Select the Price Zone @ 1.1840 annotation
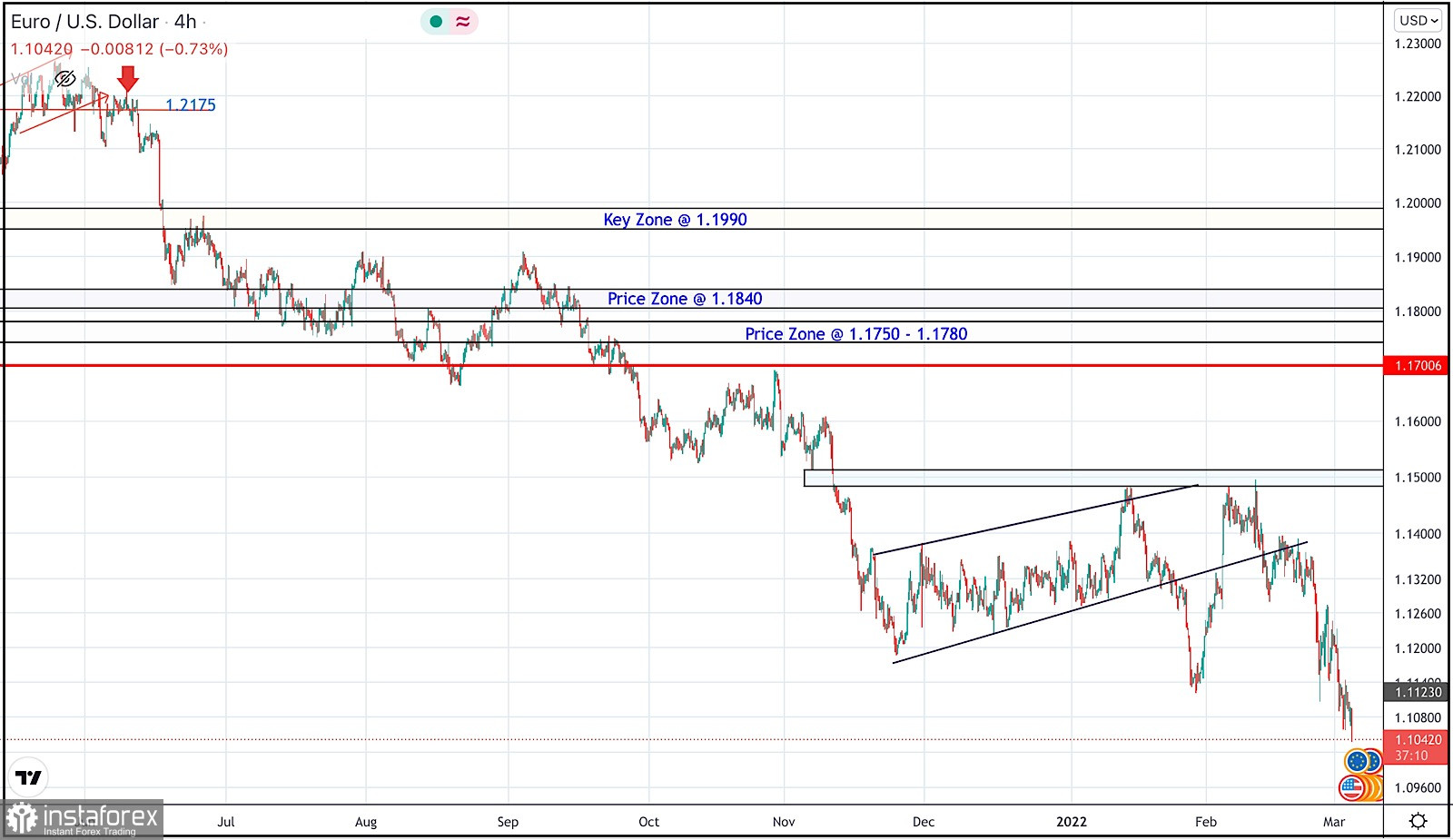Image resolution: width=1453 pixels, height=840 pixels. (685, 299)
